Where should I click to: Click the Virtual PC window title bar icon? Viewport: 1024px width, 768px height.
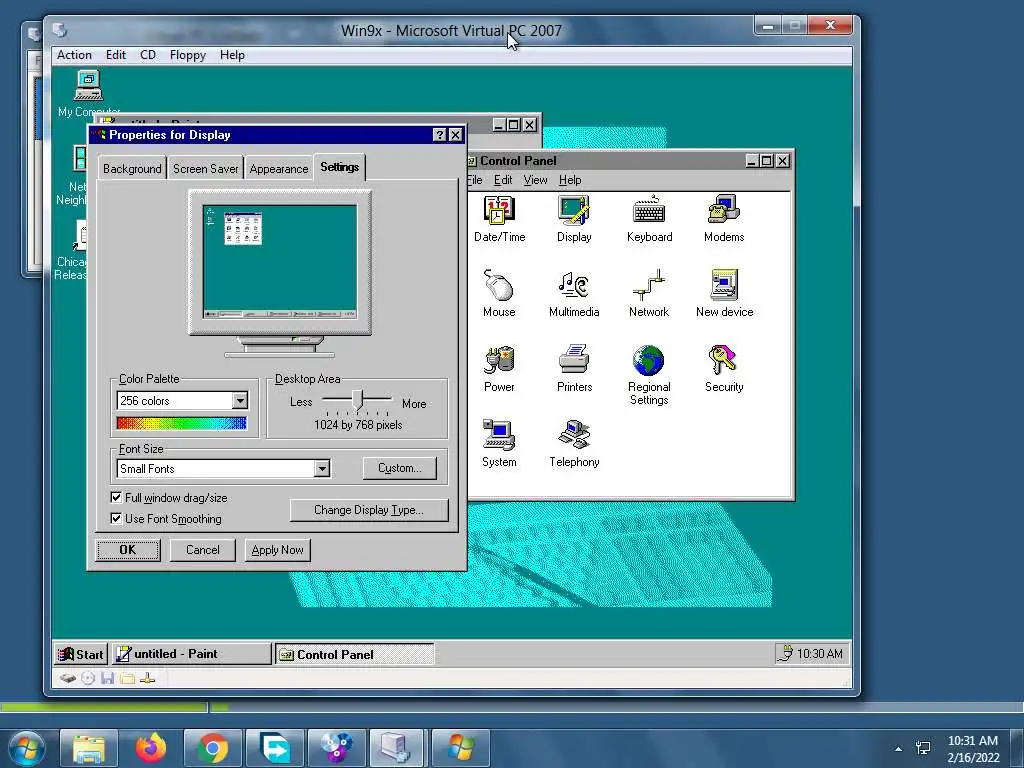59,30
